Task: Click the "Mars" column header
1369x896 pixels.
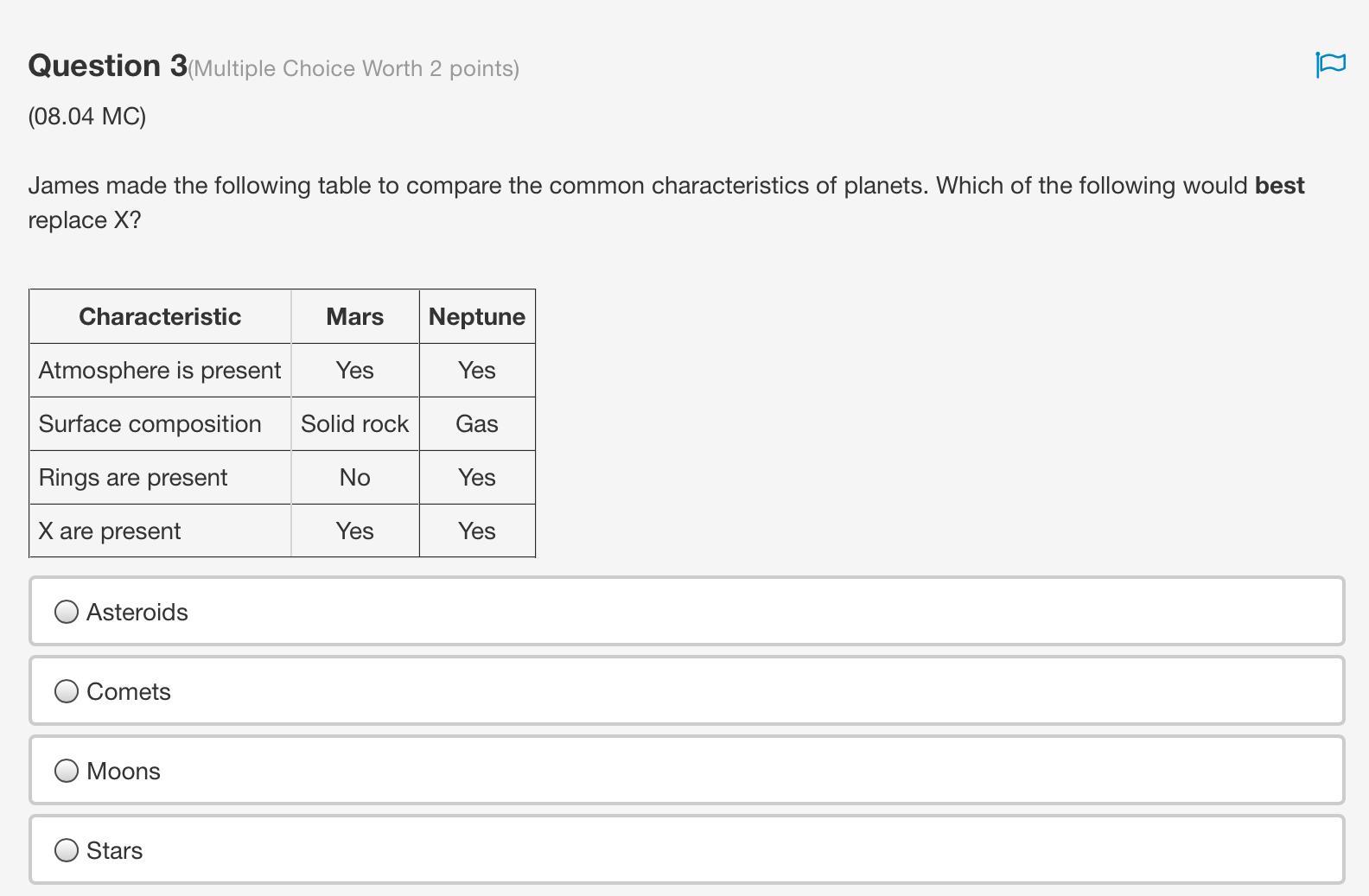Action: 354,316
